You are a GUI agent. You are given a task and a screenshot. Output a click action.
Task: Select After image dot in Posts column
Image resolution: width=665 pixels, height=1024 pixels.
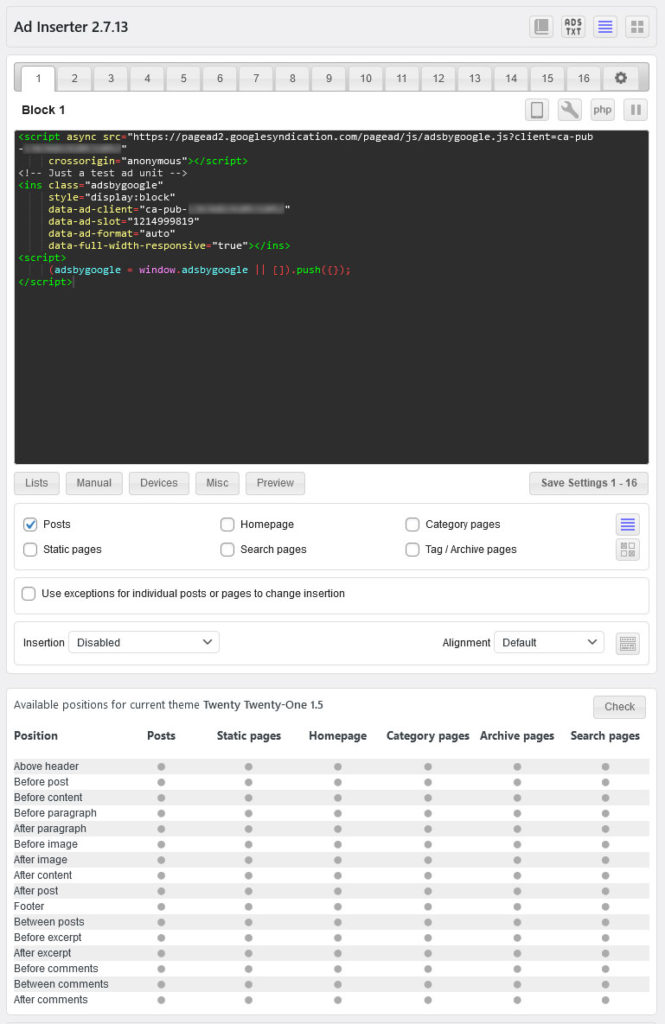point(161,860)
